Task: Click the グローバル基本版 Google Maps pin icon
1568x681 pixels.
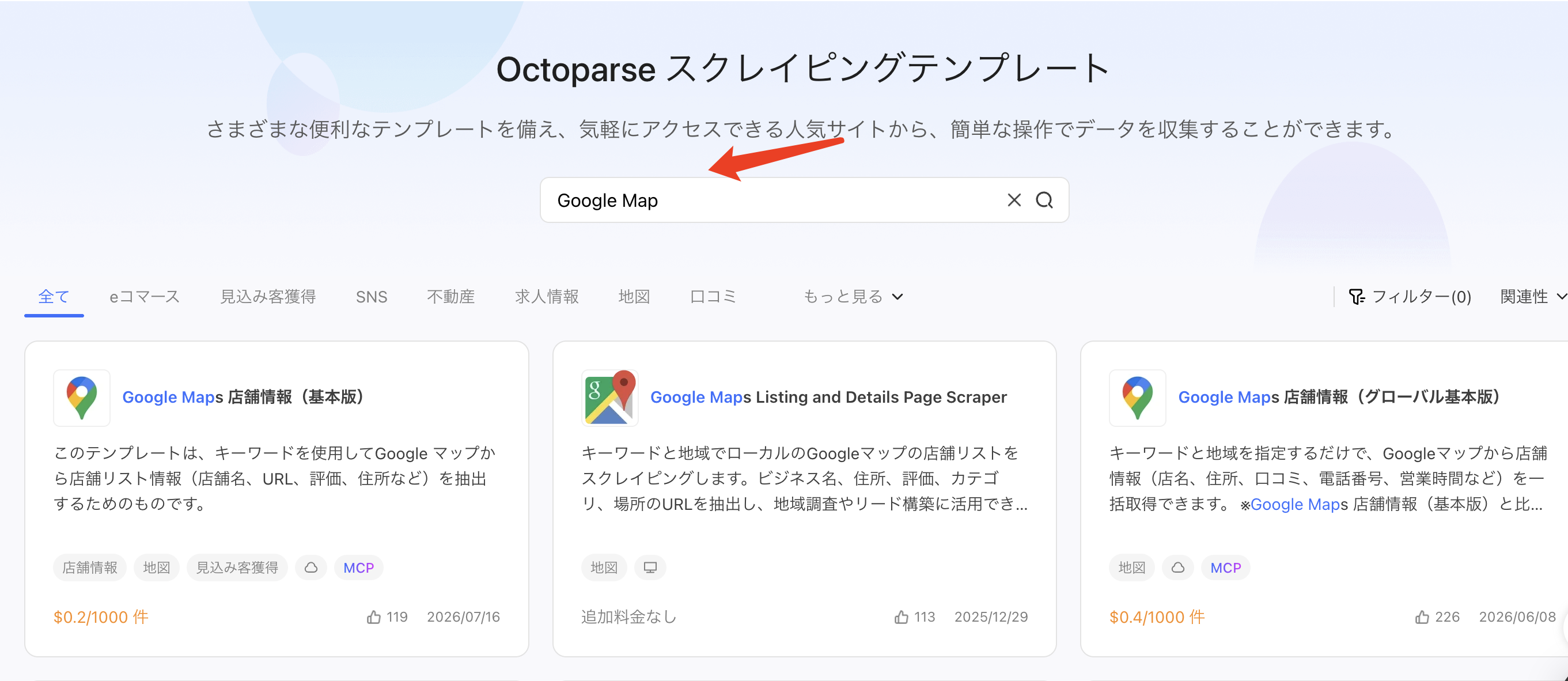Action: [1137, 398]
